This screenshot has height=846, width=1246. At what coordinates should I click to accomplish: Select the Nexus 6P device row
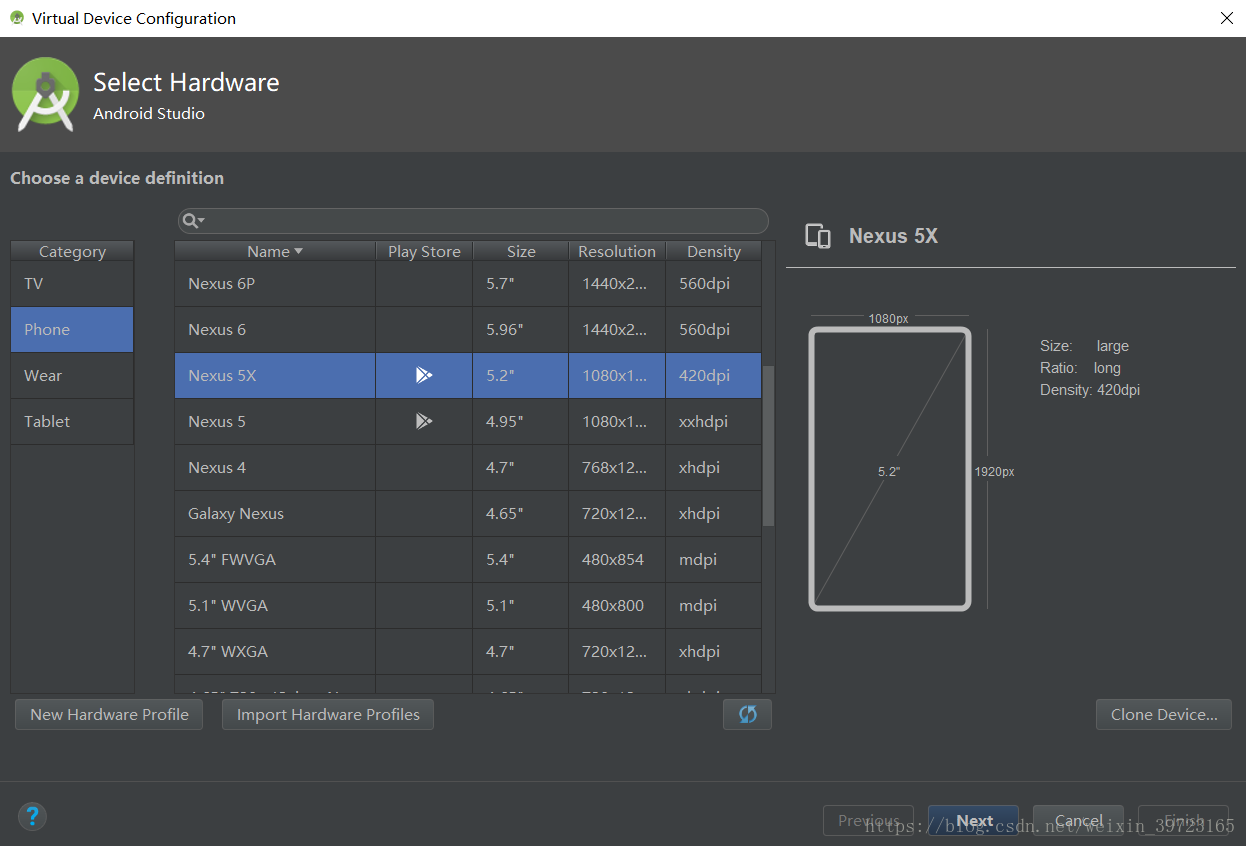click(468, 284)
